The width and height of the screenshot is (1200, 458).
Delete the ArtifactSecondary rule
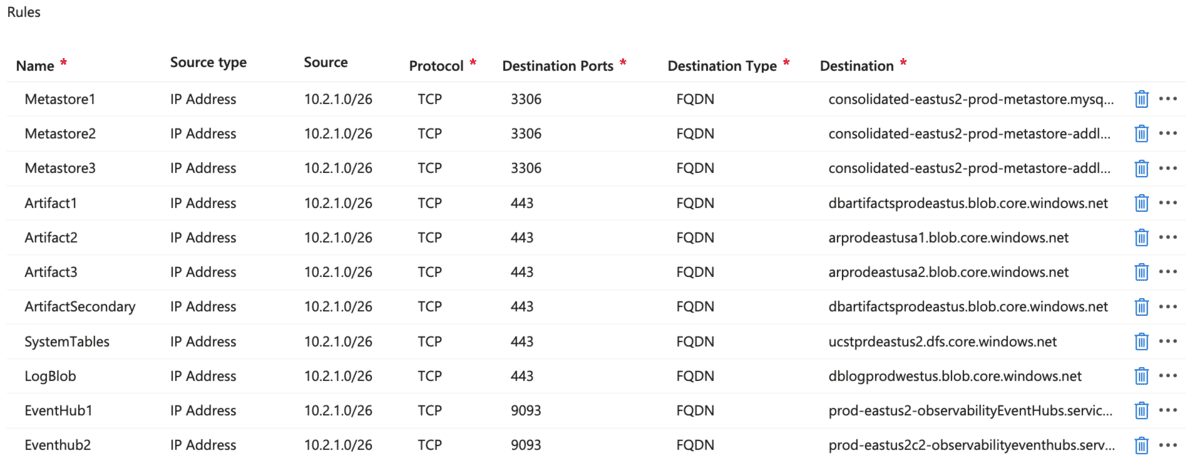coord(1141,307)
